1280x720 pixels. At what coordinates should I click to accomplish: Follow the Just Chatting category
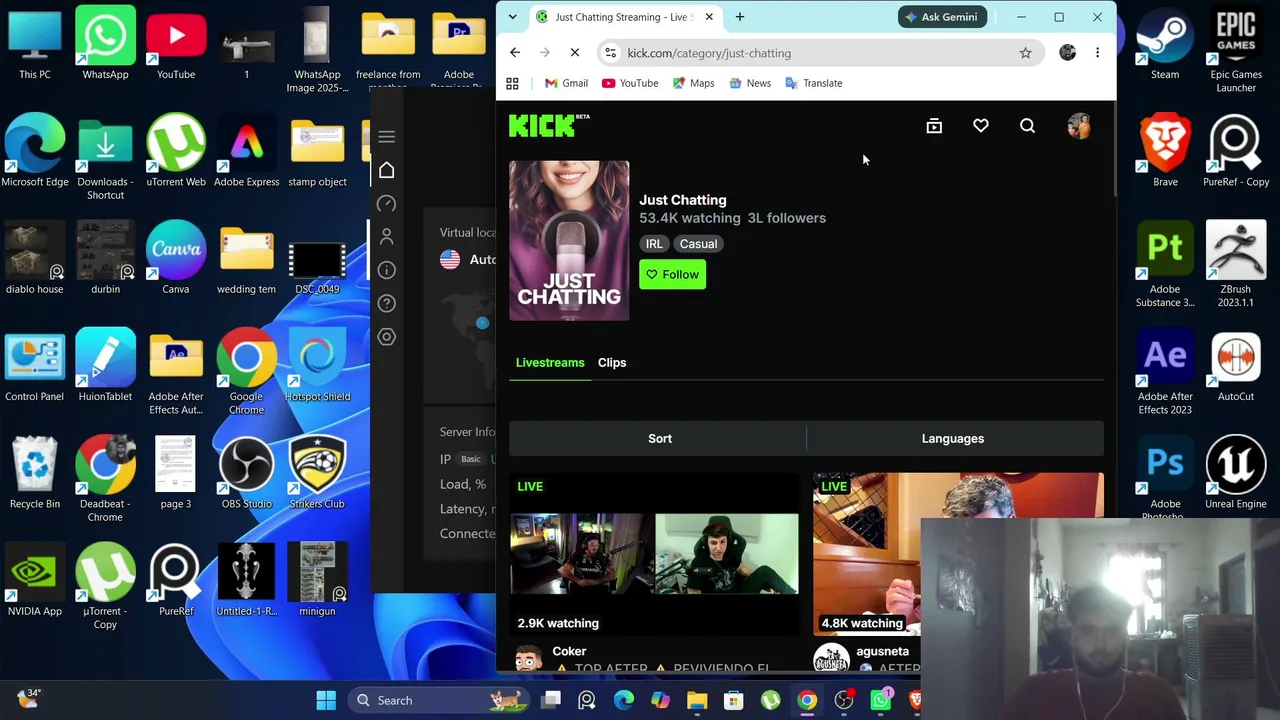coord(672,275)
